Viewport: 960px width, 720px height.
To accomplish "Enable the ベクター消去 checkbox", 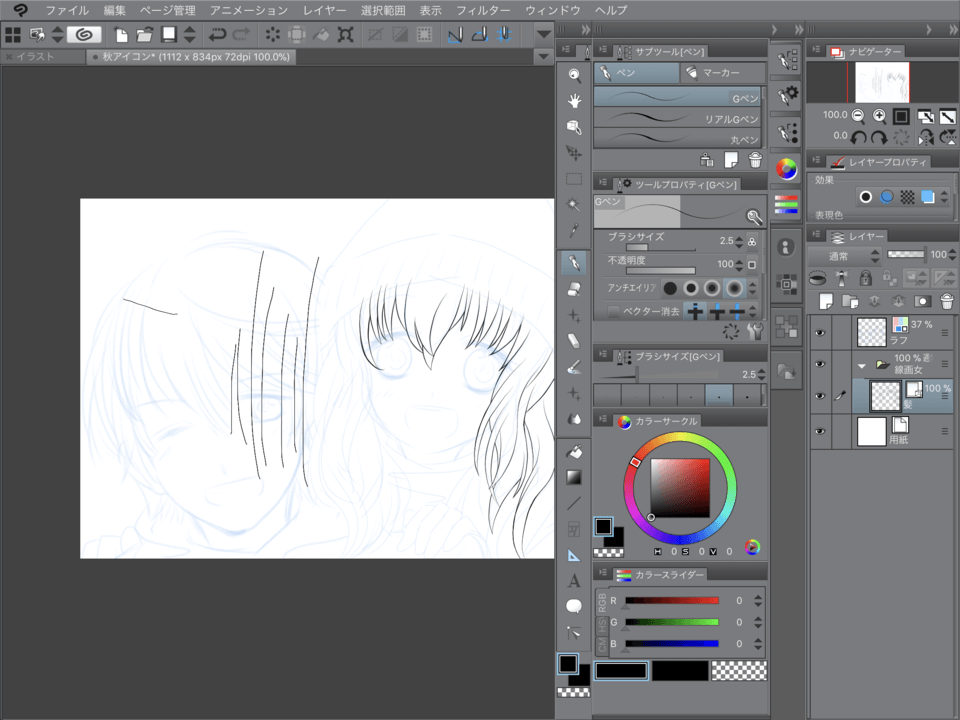I will pyautogui.click(x=614, y=312).
